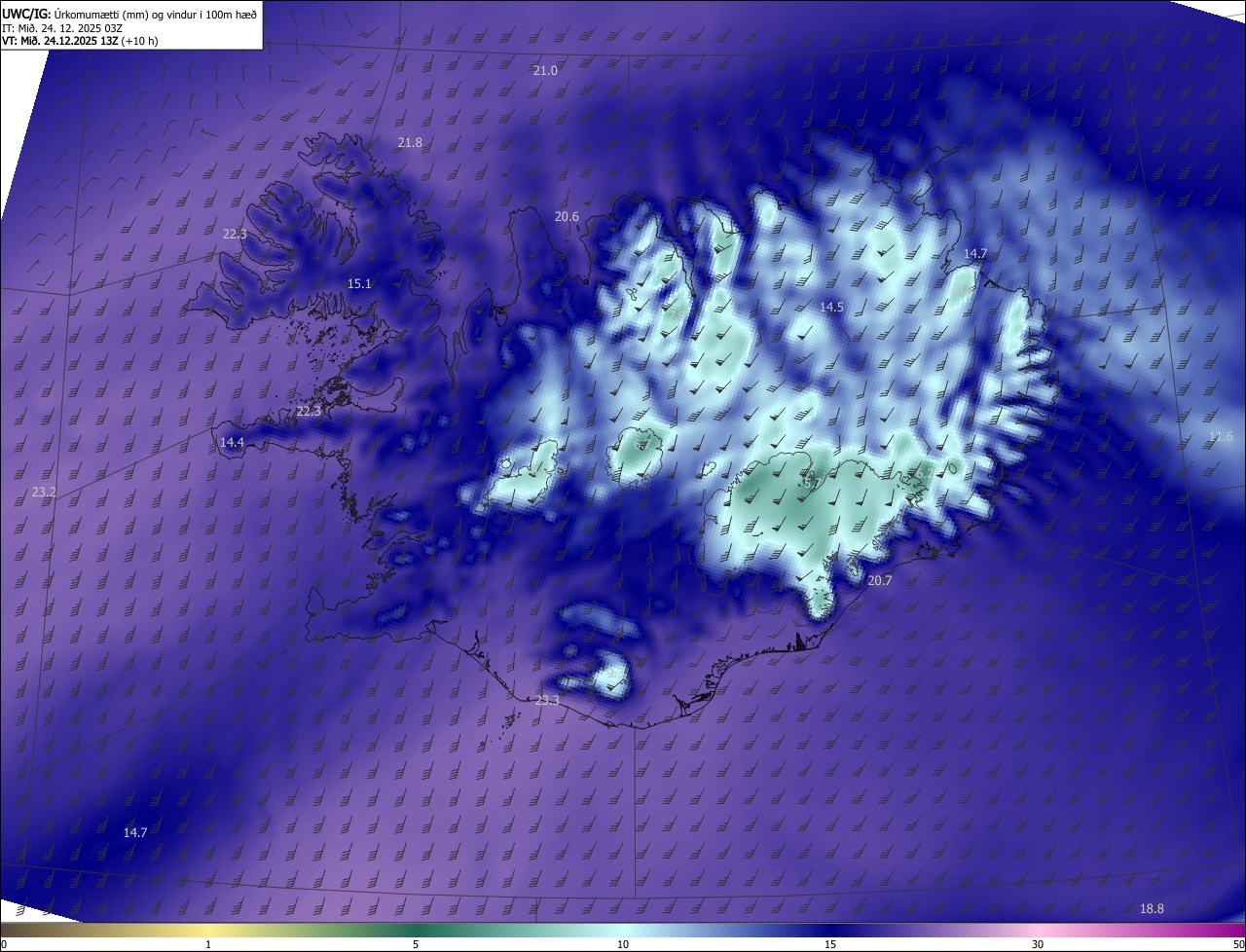The image size is (1246, 952).
Task: Click the 14.5 value label on the map
Action: click(x=831, y=308)
